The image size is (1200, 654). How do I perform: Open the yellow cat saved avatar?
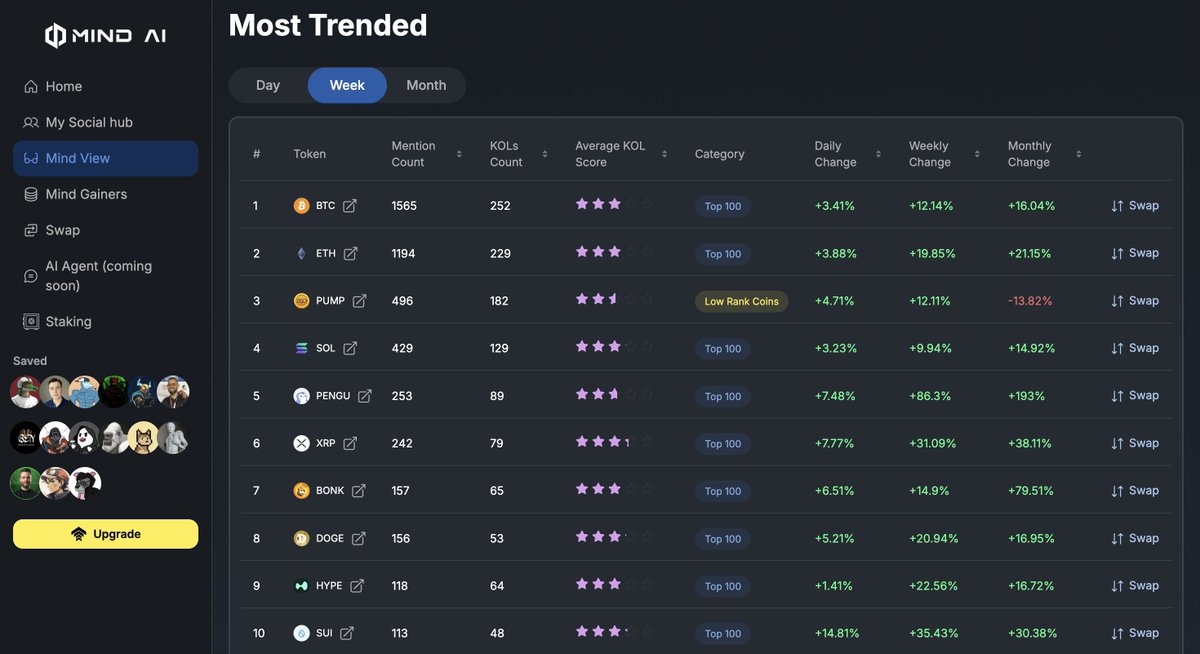coord(143,438)
